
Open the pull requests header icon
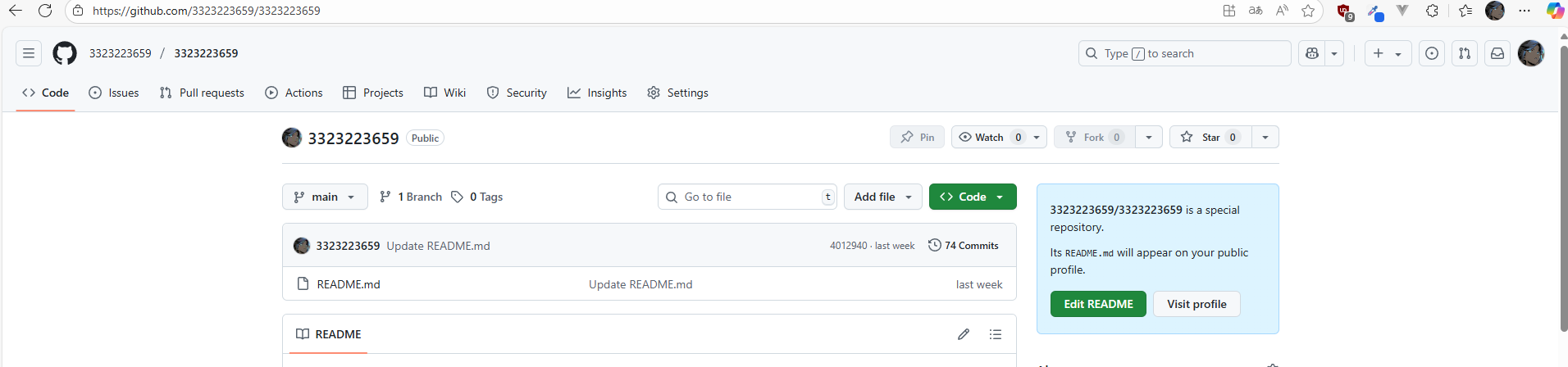pos(1465,53)
